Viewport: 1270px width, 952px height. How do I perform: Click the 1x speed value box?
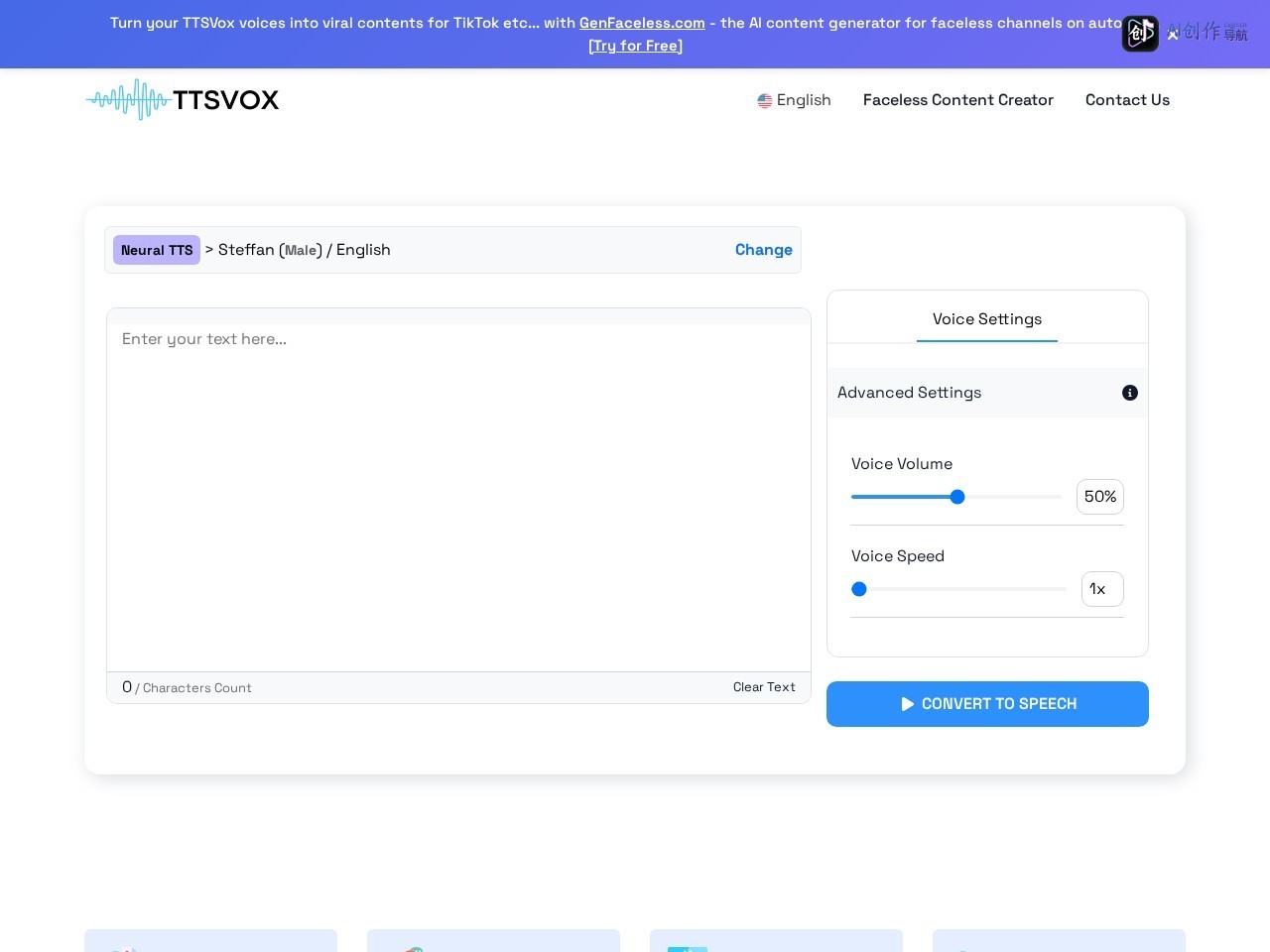1102,589
